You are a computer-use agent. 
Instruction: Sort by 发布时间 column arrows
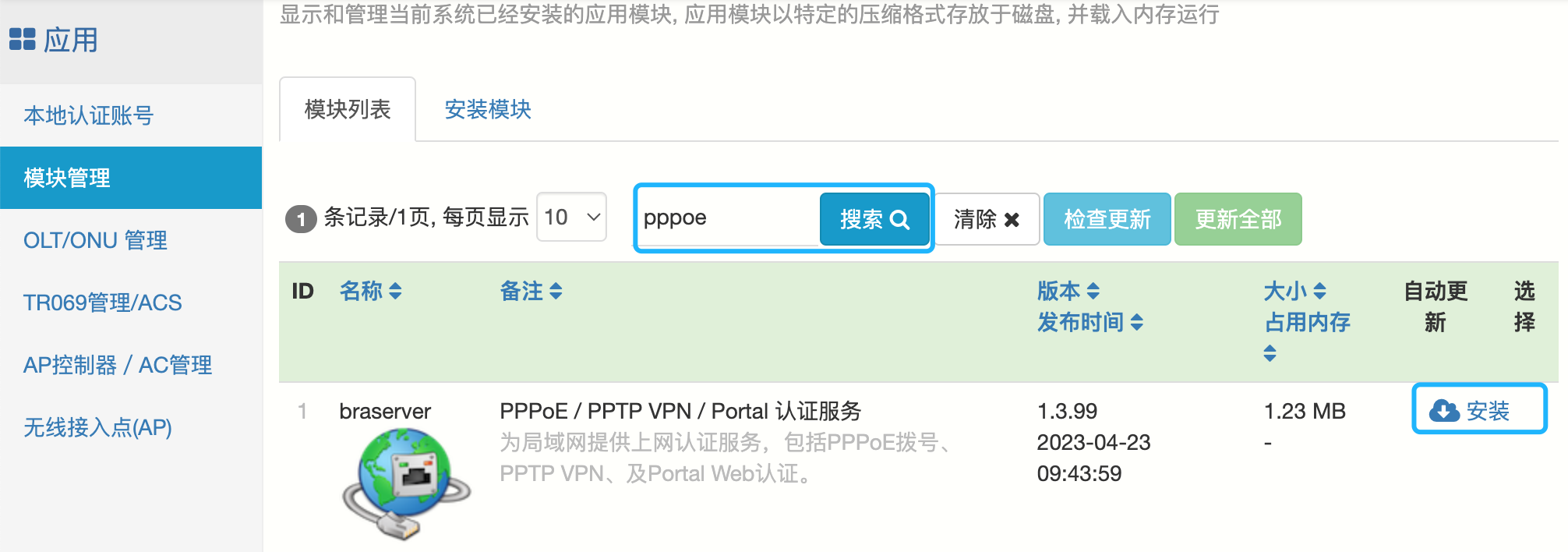1137,323
